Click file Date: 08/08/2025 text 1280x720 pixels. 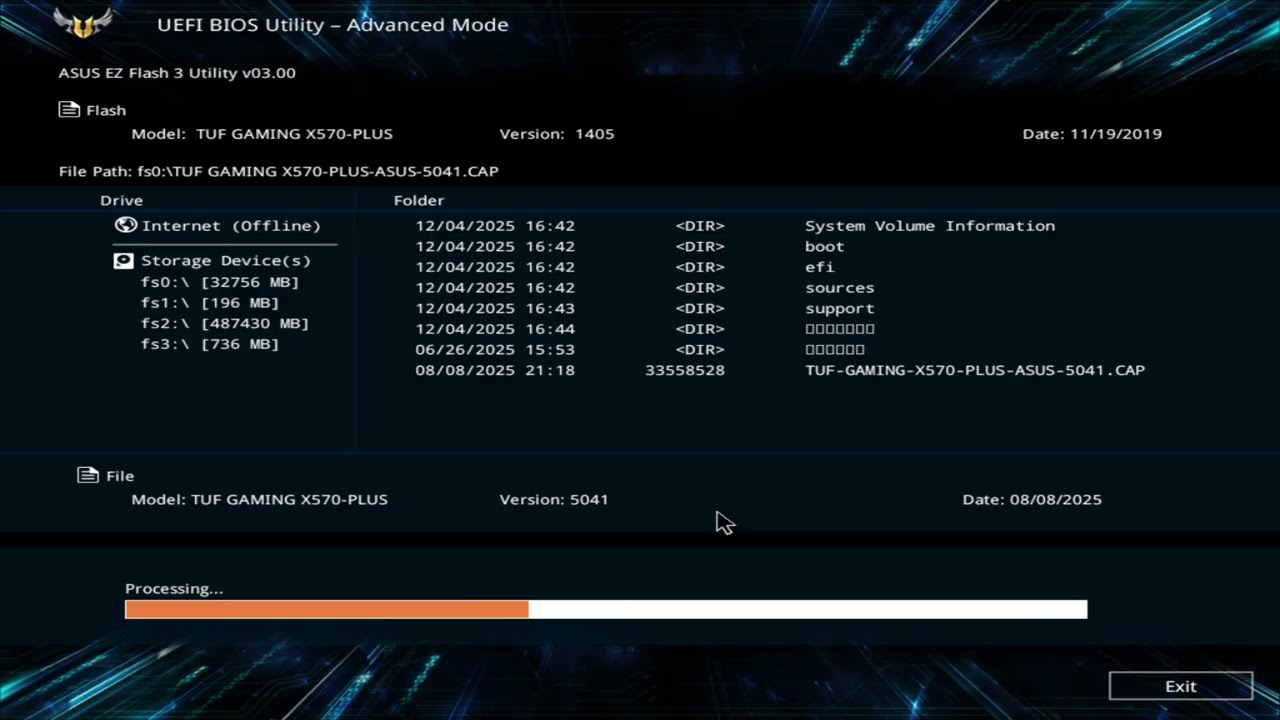click(1032, 499)
